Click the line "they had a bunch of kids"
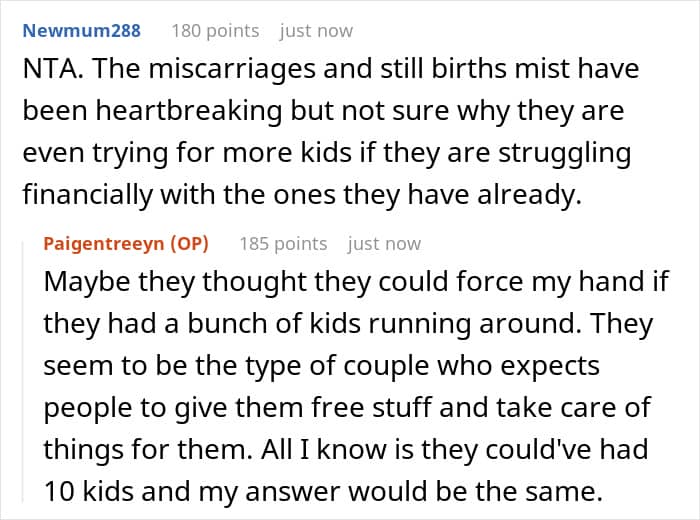Screen dimensions: 700x520 tap(348, 324)
